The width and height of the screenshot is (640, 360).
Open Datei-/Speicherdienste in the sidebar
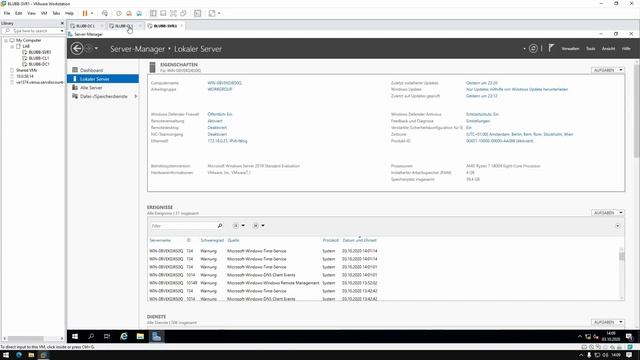point(104,96)
